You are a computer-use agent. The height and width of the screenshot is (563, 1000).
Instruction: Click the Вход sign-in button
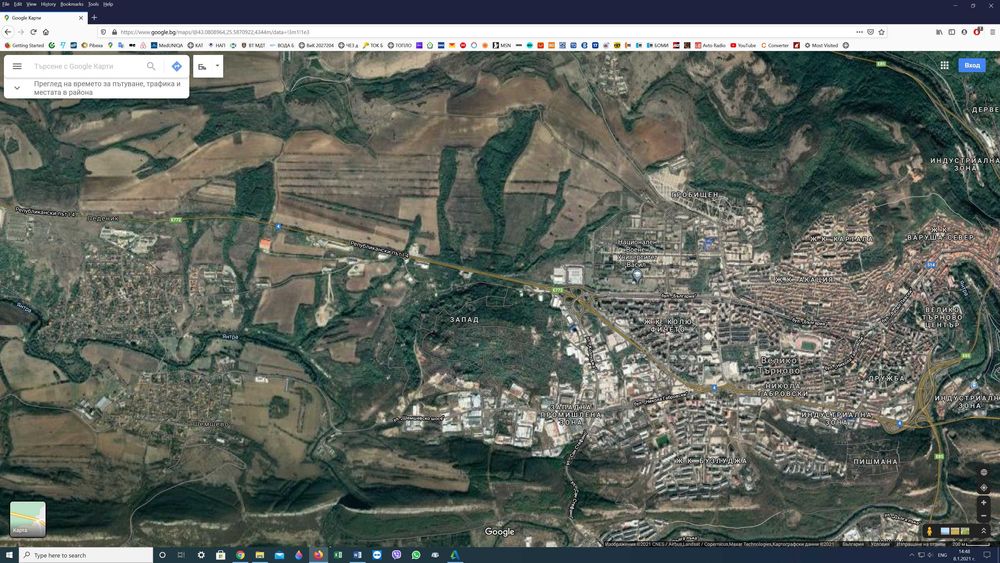point(972,65)
